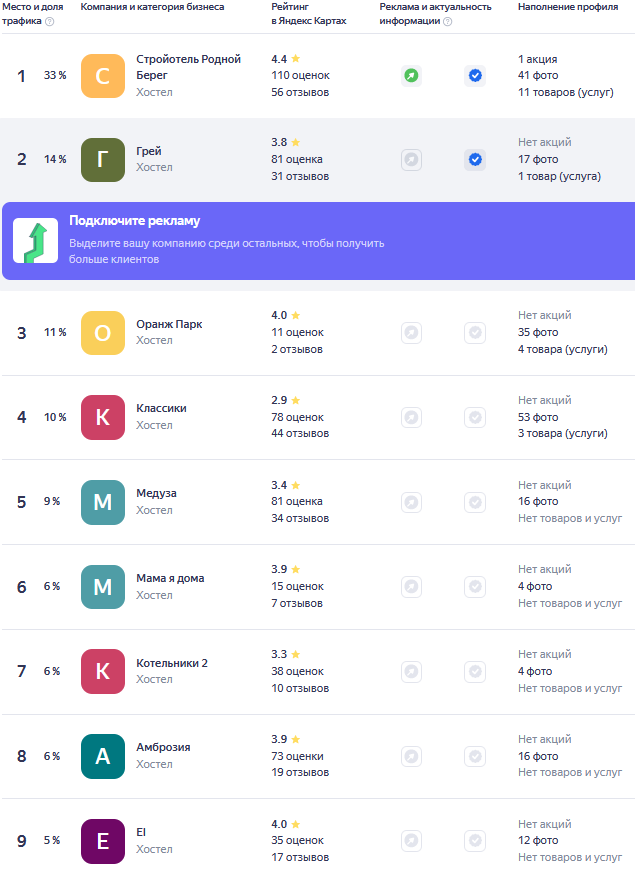The width and height of the screenshot is (635, 875).
Task: Open the company name 'El'
Action: [x=141, y=832]
